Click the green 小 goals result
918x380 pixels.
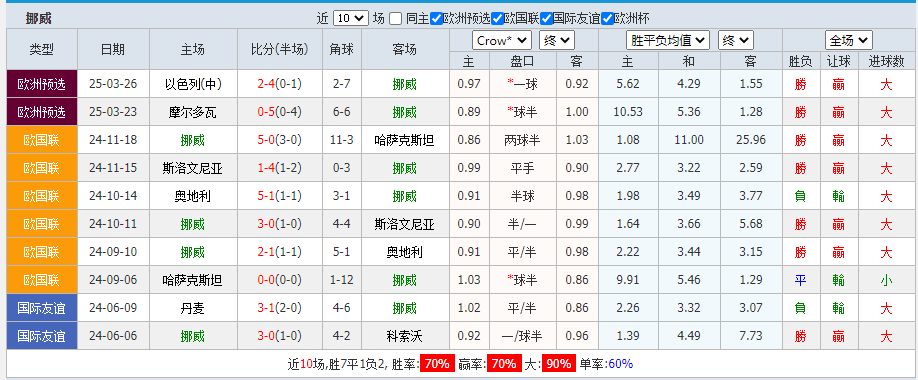[x=886, y=280]
